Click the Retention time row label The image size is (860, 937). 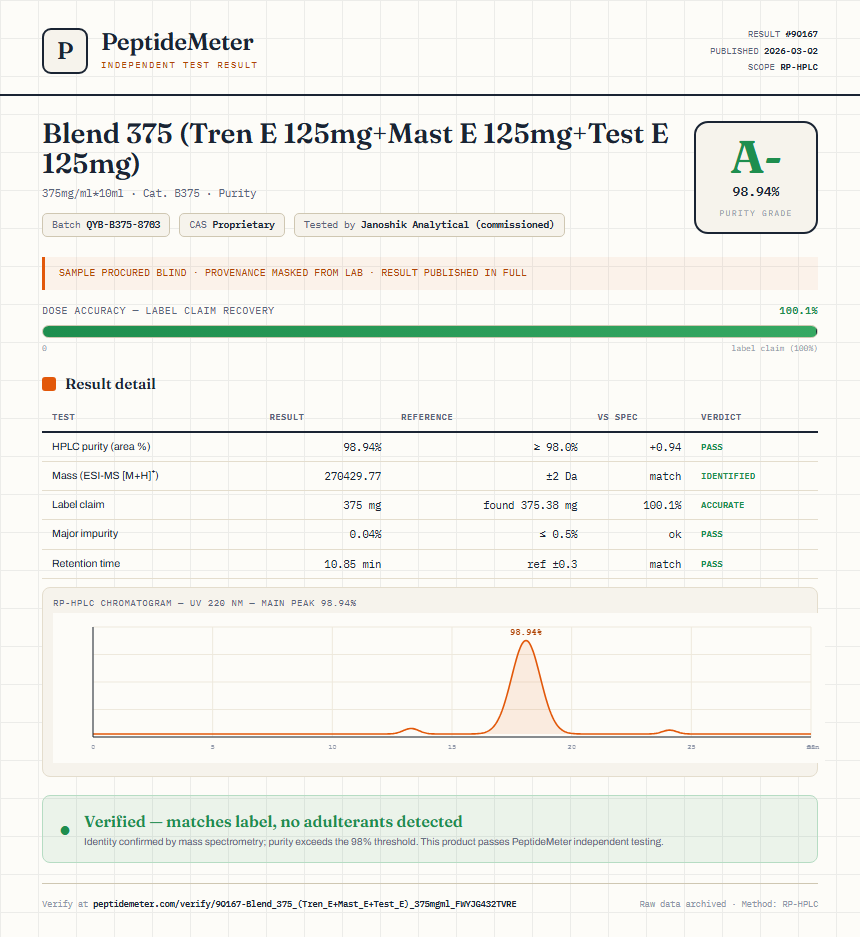click(x=86, y=564)
